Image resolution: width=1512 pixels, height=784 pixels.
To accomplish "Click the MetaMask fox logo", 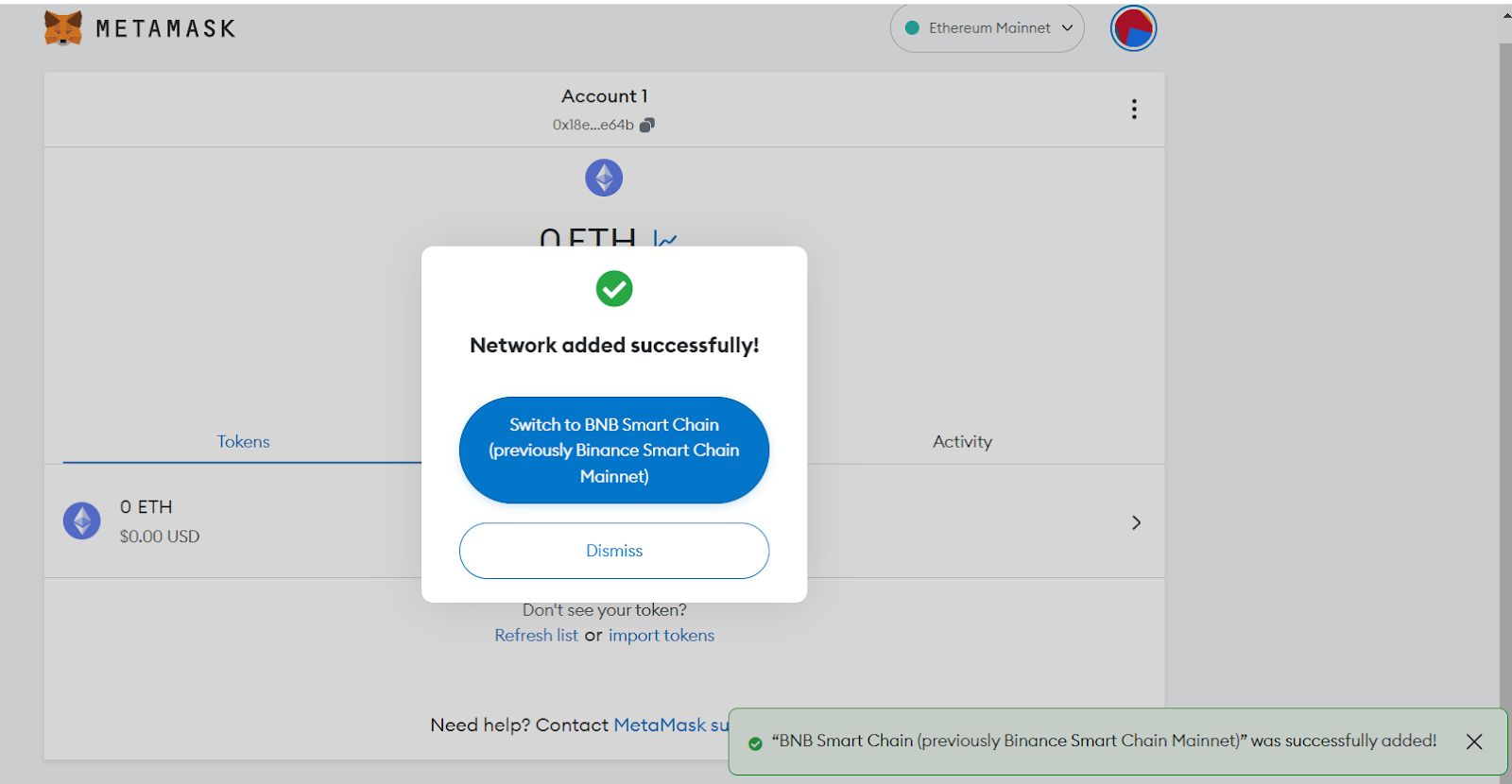I will coord(63,28).
